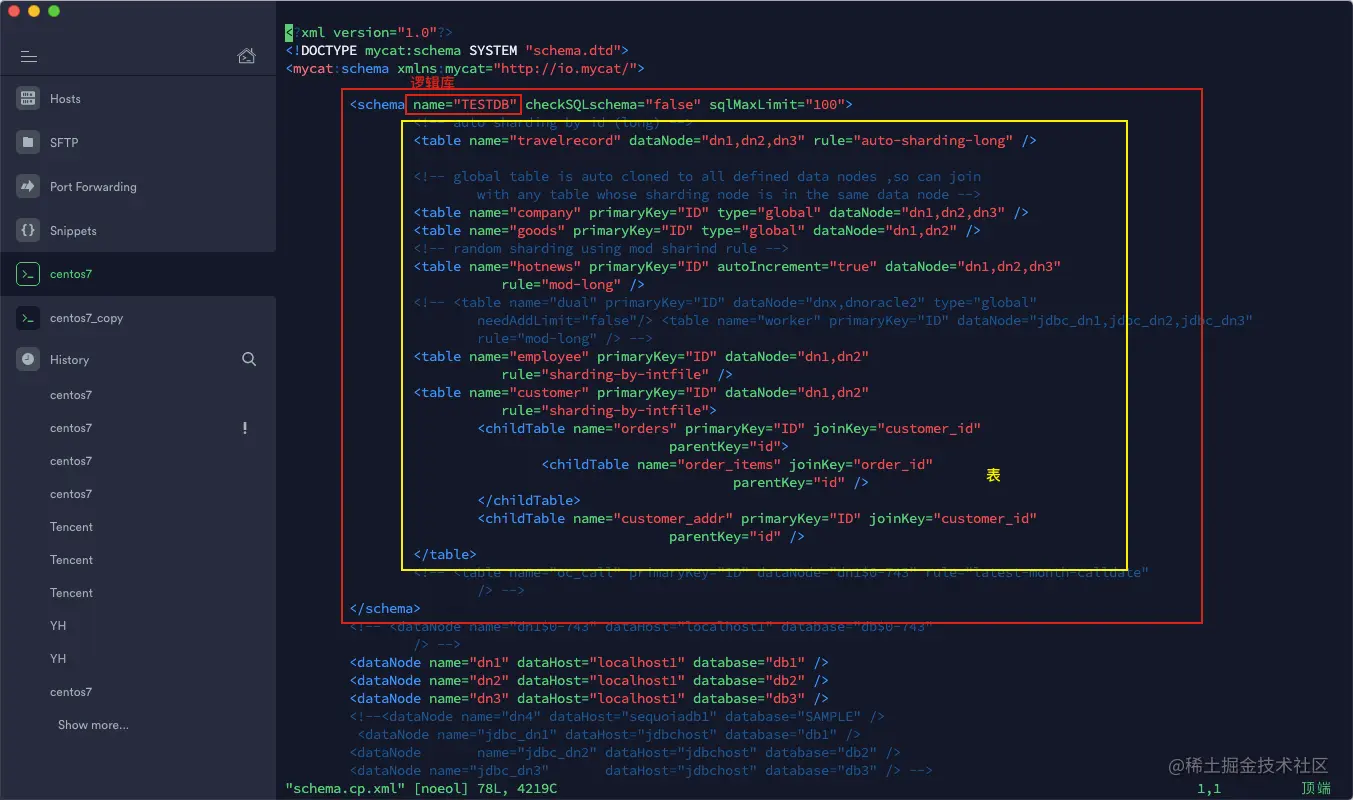The width and height of the screenshot is (1353, 800).
Task: Click the home vault icon in sidebar
Action: [246, 56]
